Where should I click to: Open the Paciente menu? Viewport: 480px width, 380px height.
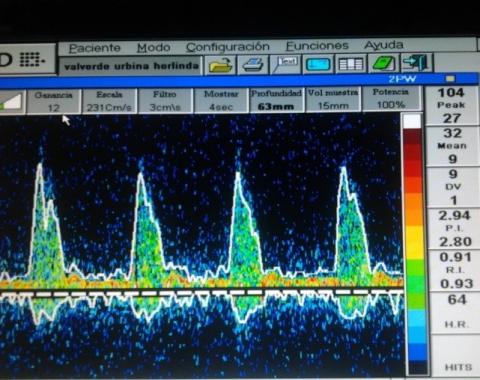tap(95, 49)
